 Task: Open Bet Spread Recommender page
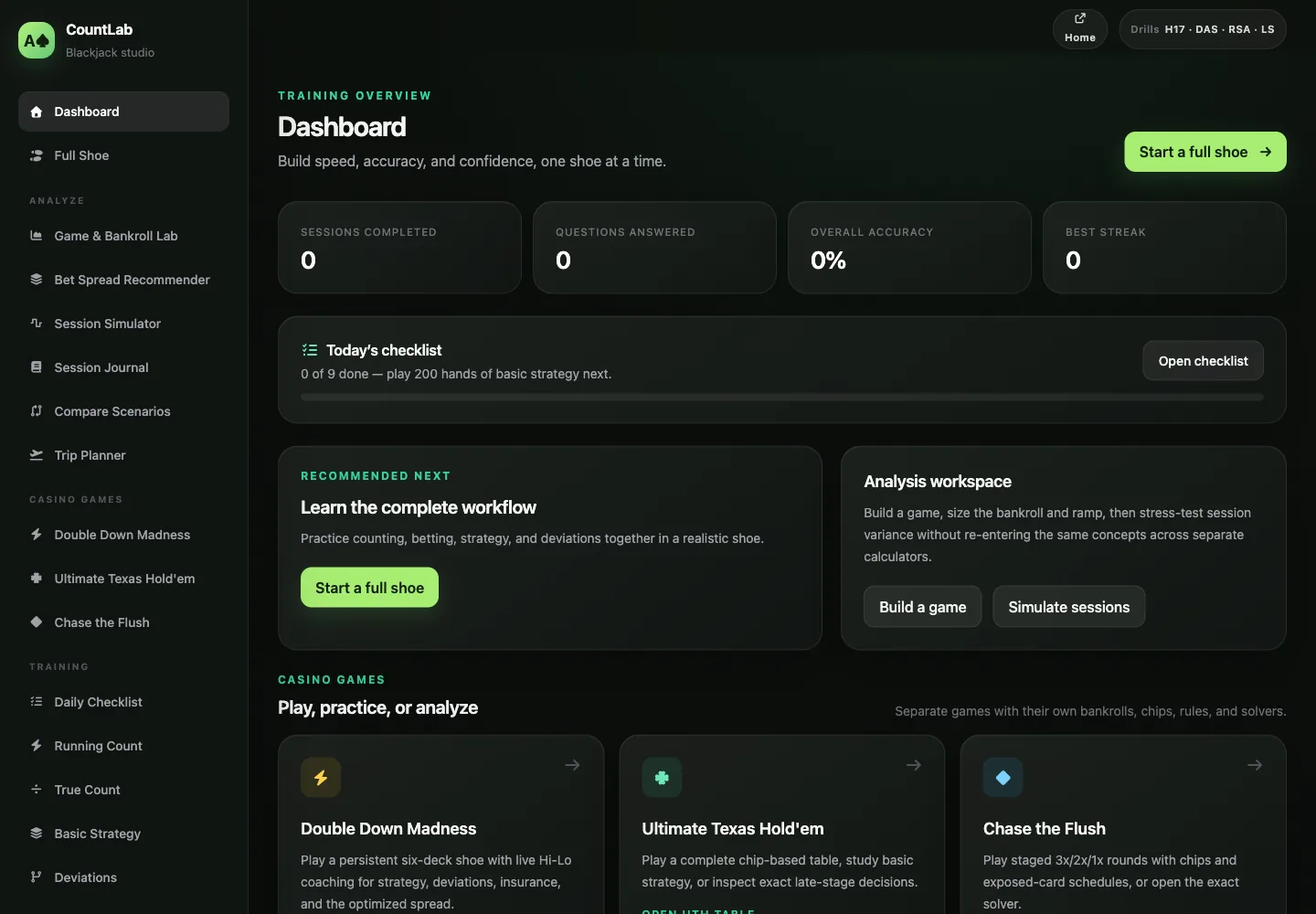pos(123,280)
